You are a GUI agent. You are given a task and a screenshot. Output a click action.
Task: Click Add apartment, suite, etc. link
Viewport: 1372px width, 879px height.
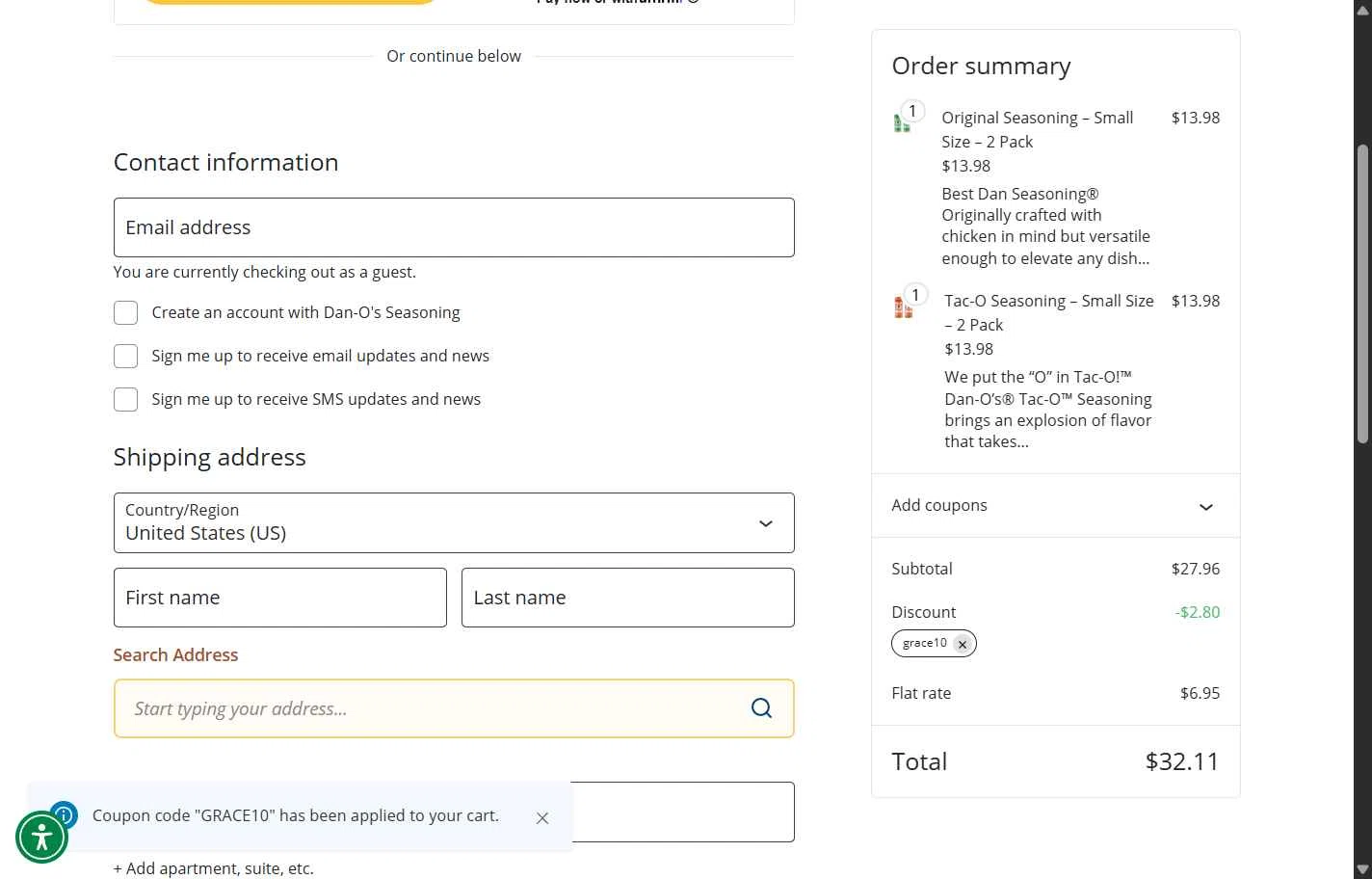pyautogui.click(x=214, y=868)
